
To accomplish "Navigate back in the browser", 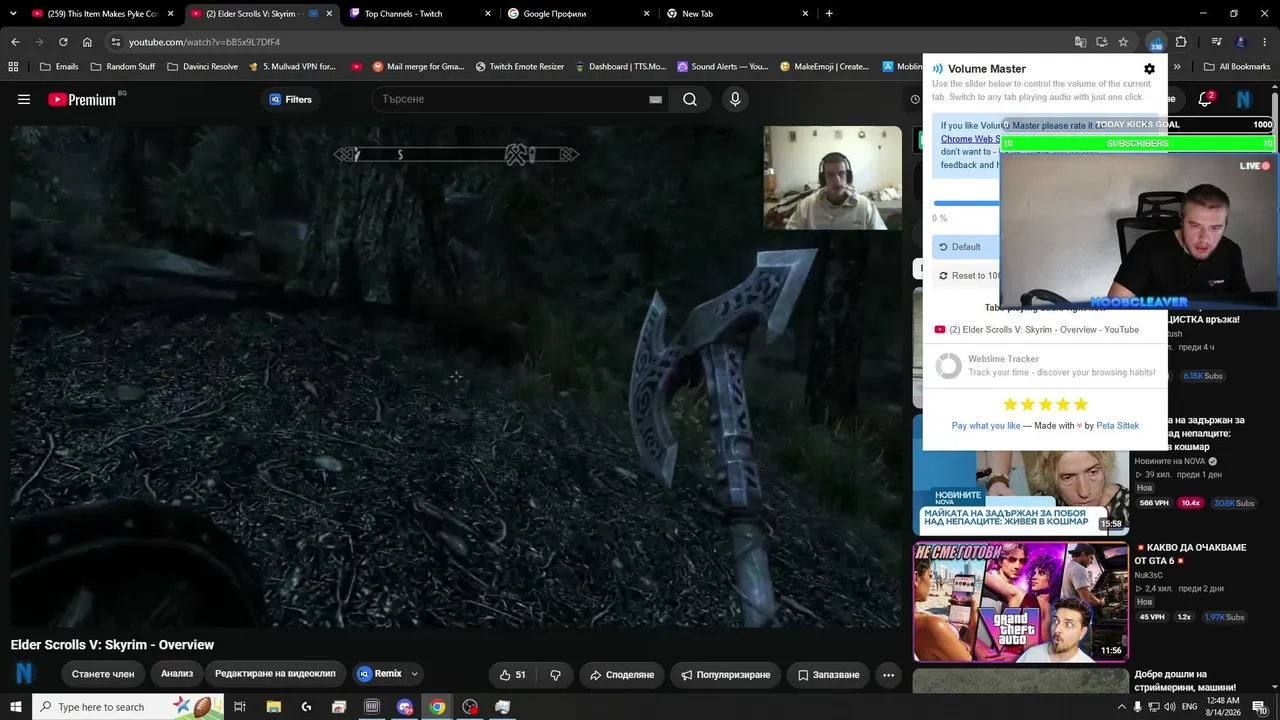I will (15, 42).
